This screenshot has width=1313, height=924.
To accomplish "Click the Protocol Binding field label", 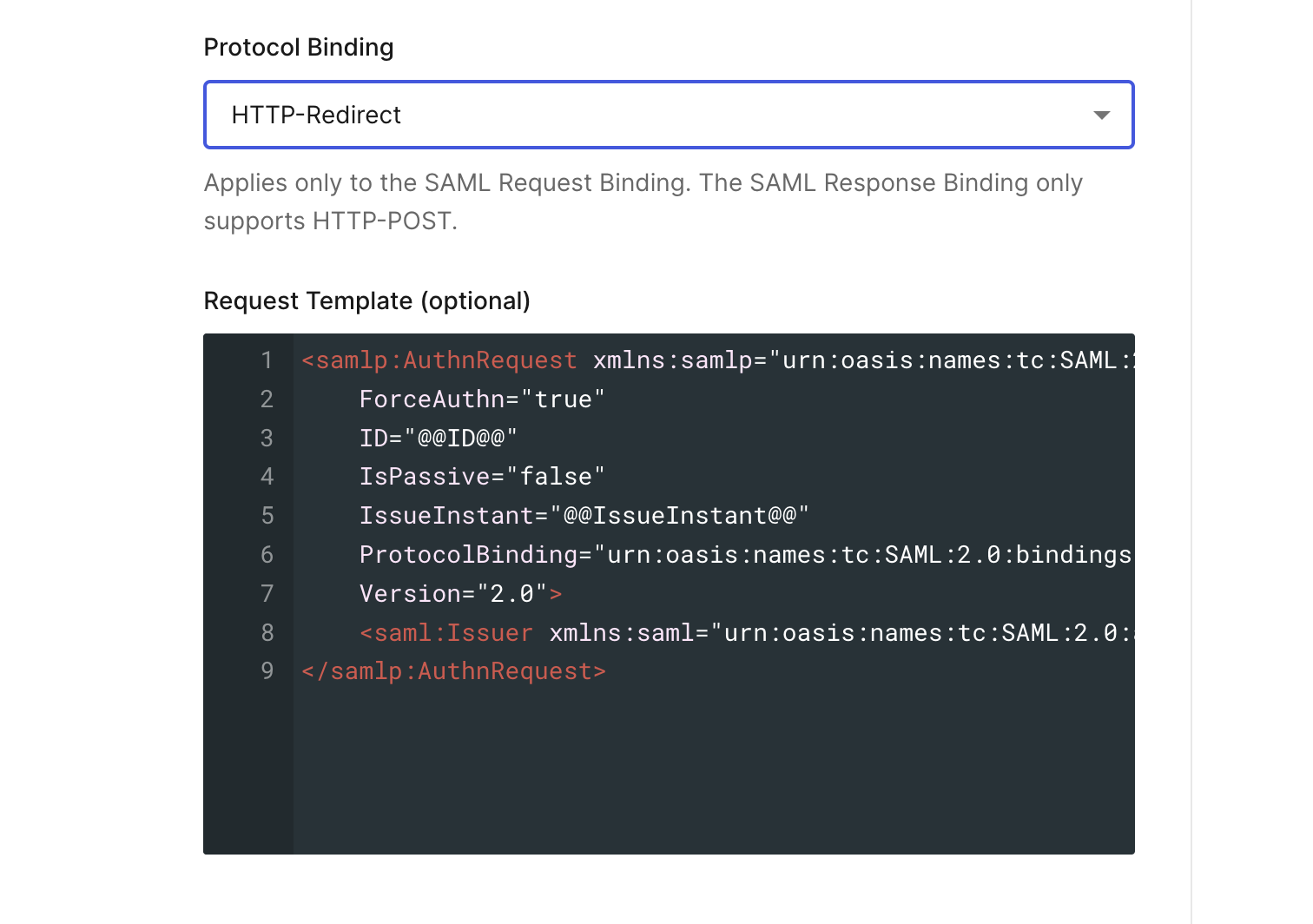I will pos(298,48).
